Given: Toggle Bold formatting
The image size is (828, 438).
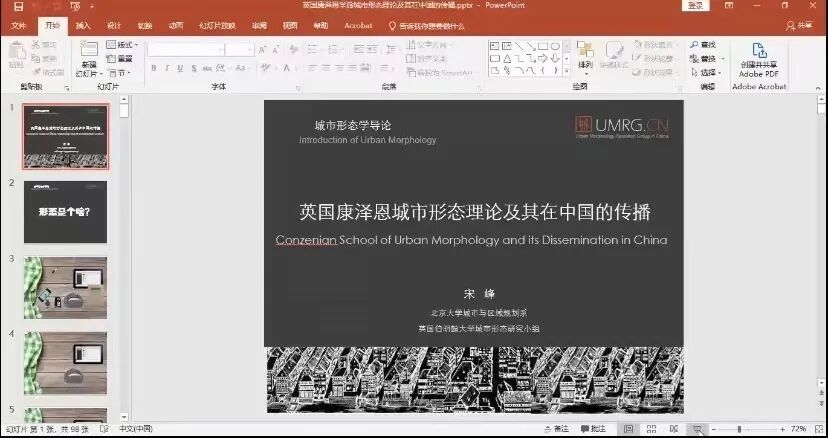Looking at the screenshot, I should pos(153,69).
